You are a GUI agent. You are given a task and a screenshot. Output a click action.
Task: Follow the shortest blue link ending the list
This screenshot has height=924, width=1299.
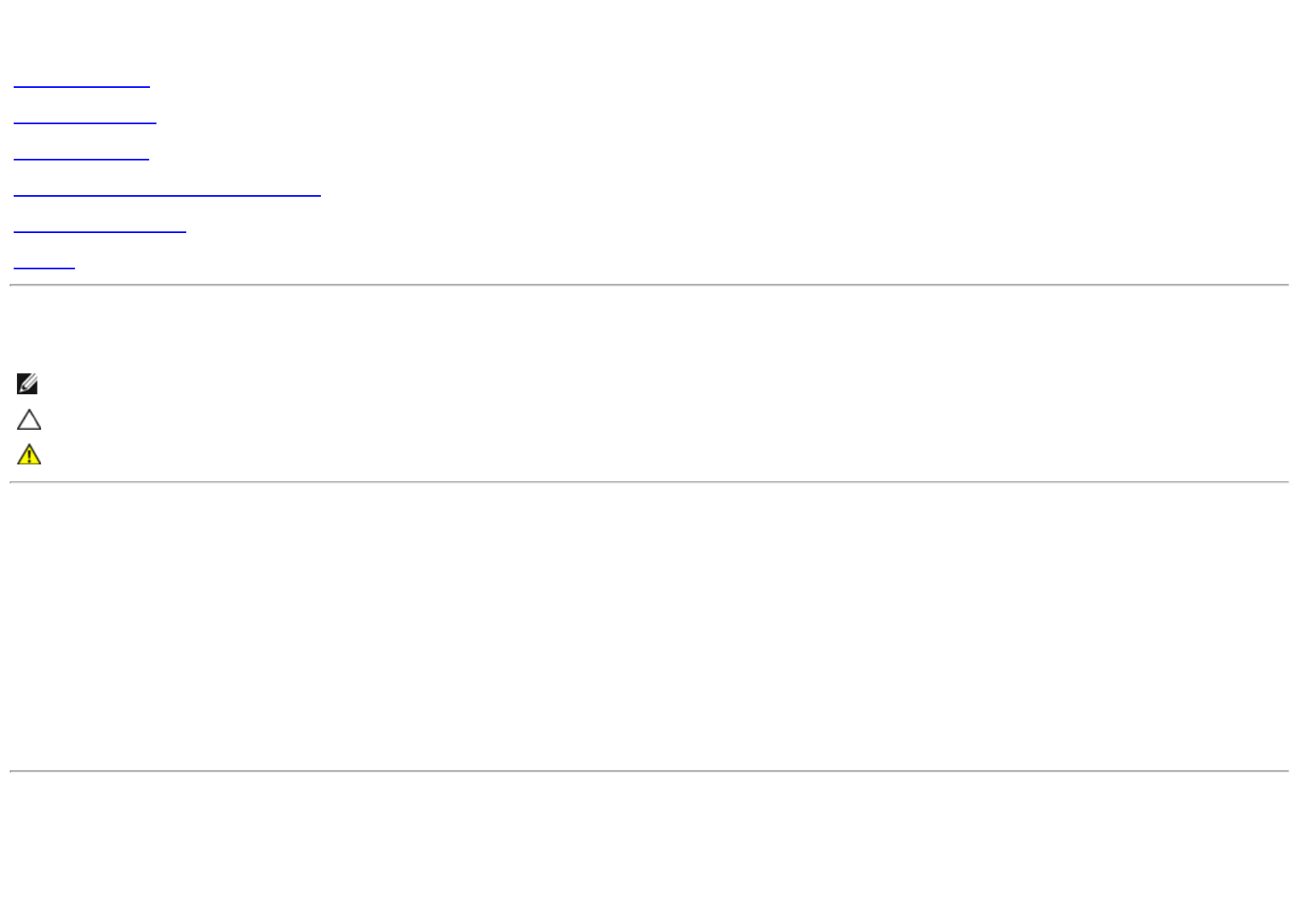(x=44, y=264)
